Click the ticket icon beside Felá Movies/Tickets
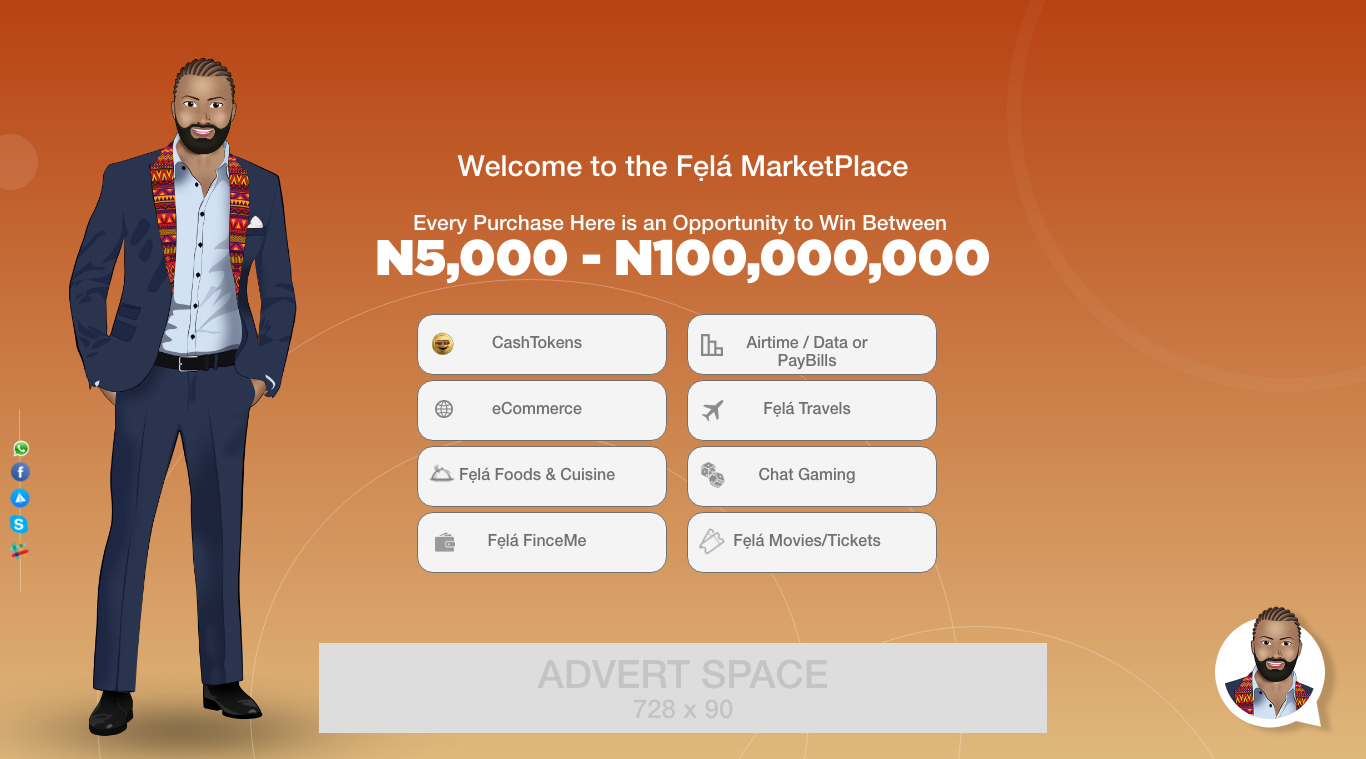This screenshot has height=759, width=1366. [x=711, y=541]
